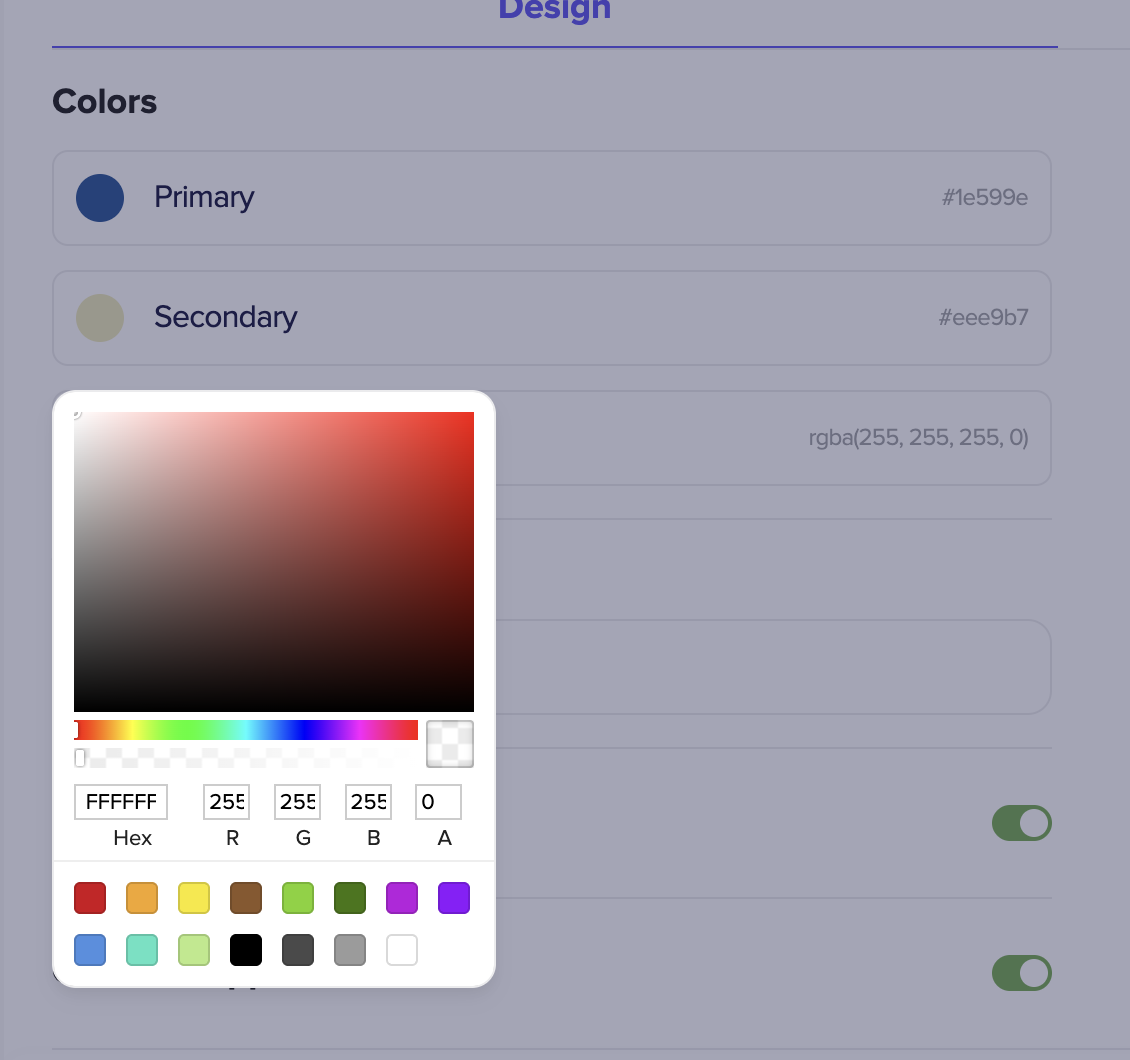Pick the magenta preset color
The height and width of the screenshot is (1060, 1130).
click(402, 898)
